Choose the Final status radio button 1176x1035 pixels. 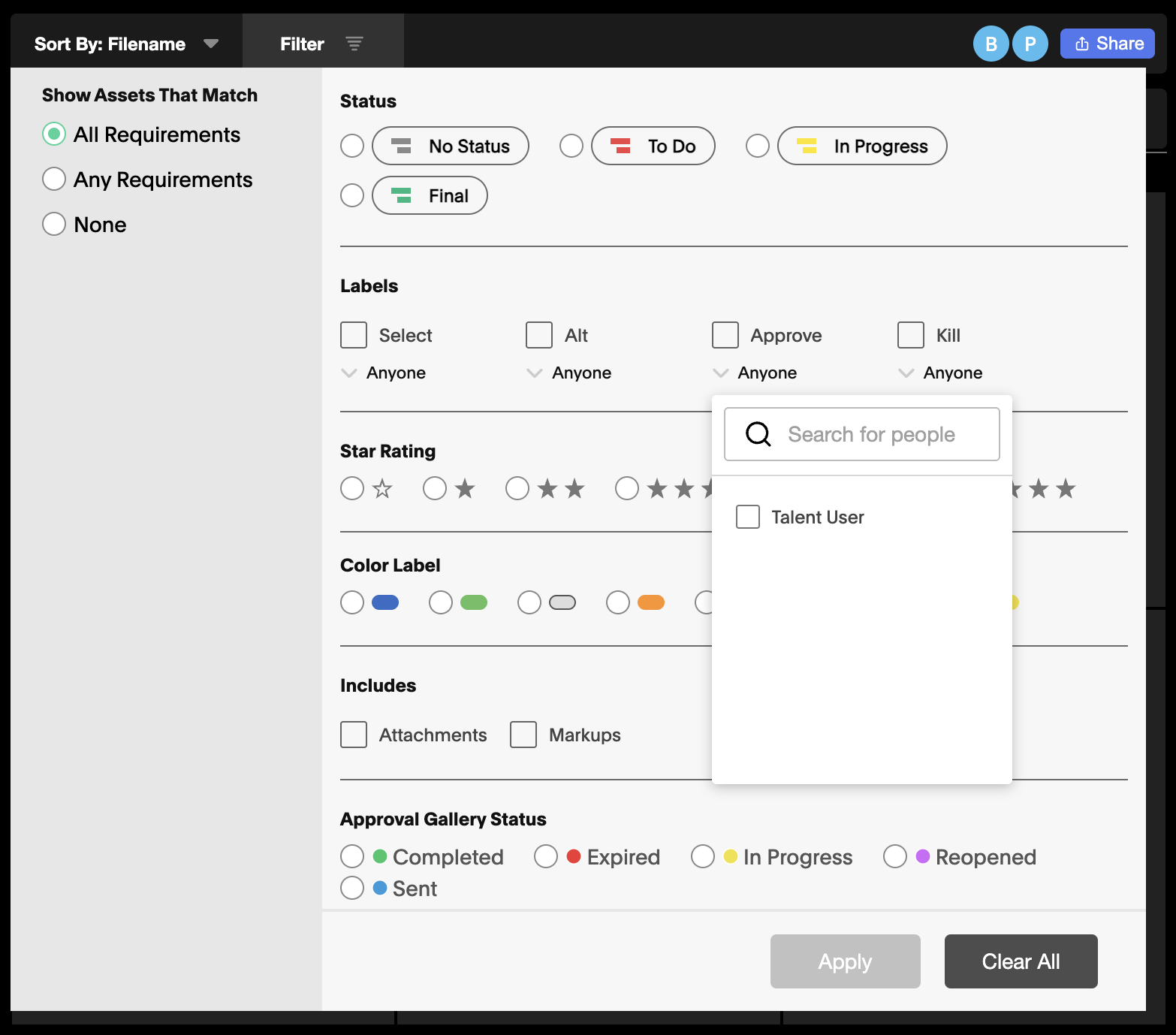tap(352, 195)
